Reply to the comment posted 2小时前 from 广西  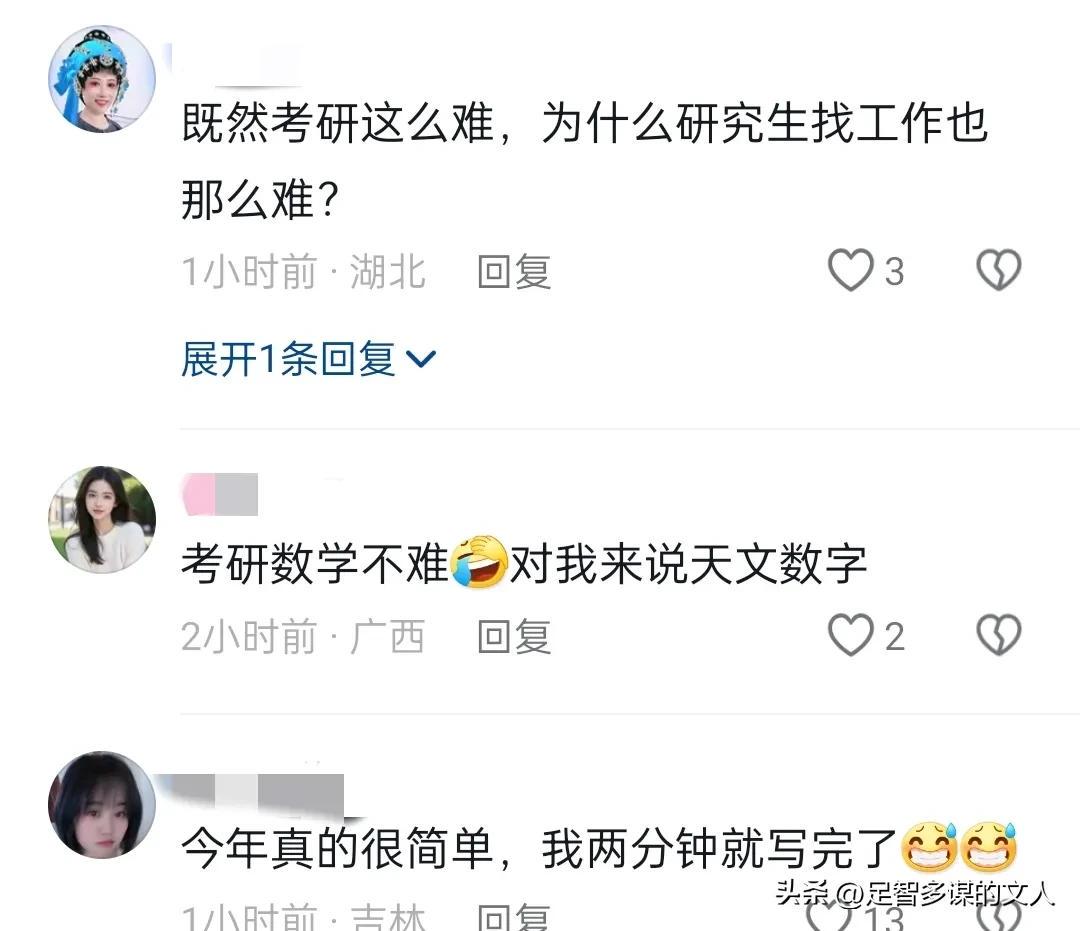click(515, 636)
